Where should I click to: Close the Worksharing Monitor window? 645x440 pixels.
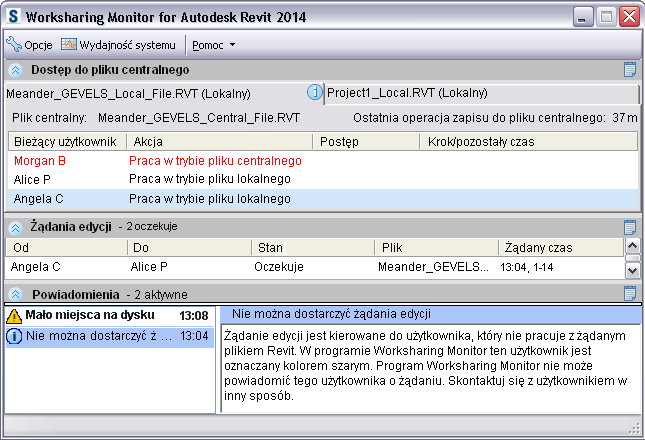click(629, 17)
